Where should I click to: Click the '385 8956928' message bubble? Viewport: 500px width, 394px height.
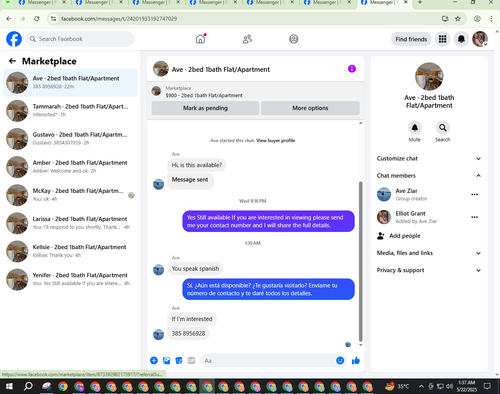(x=188, y=333)
